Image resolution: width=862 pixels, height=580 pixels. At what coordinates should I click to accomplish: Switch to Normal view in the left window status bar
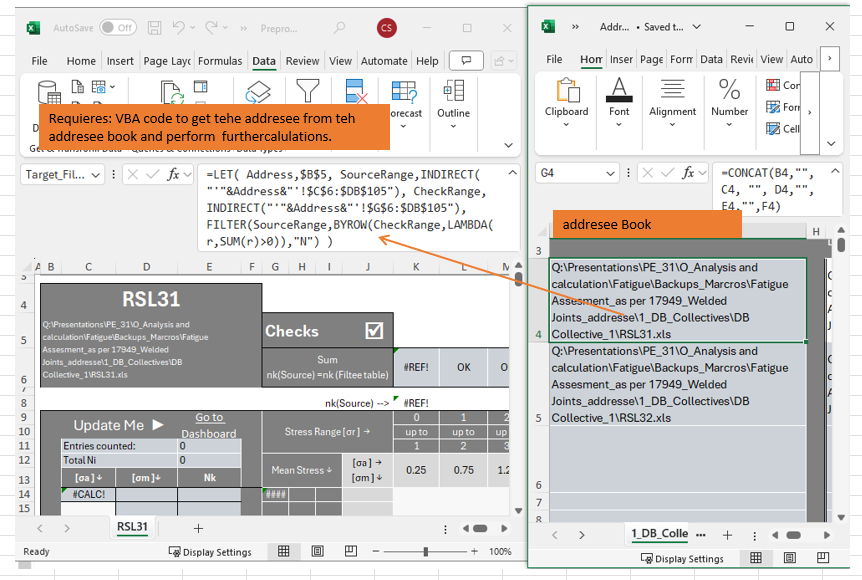pyautogui.click(x=284, y=551)
